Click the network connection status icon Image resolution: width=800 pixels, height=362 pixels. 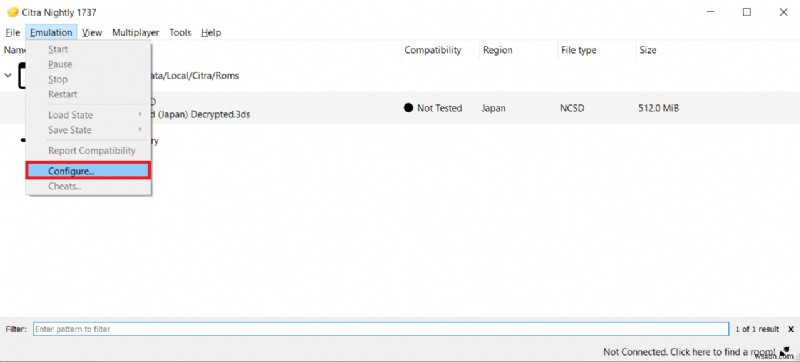coord(786,351)
